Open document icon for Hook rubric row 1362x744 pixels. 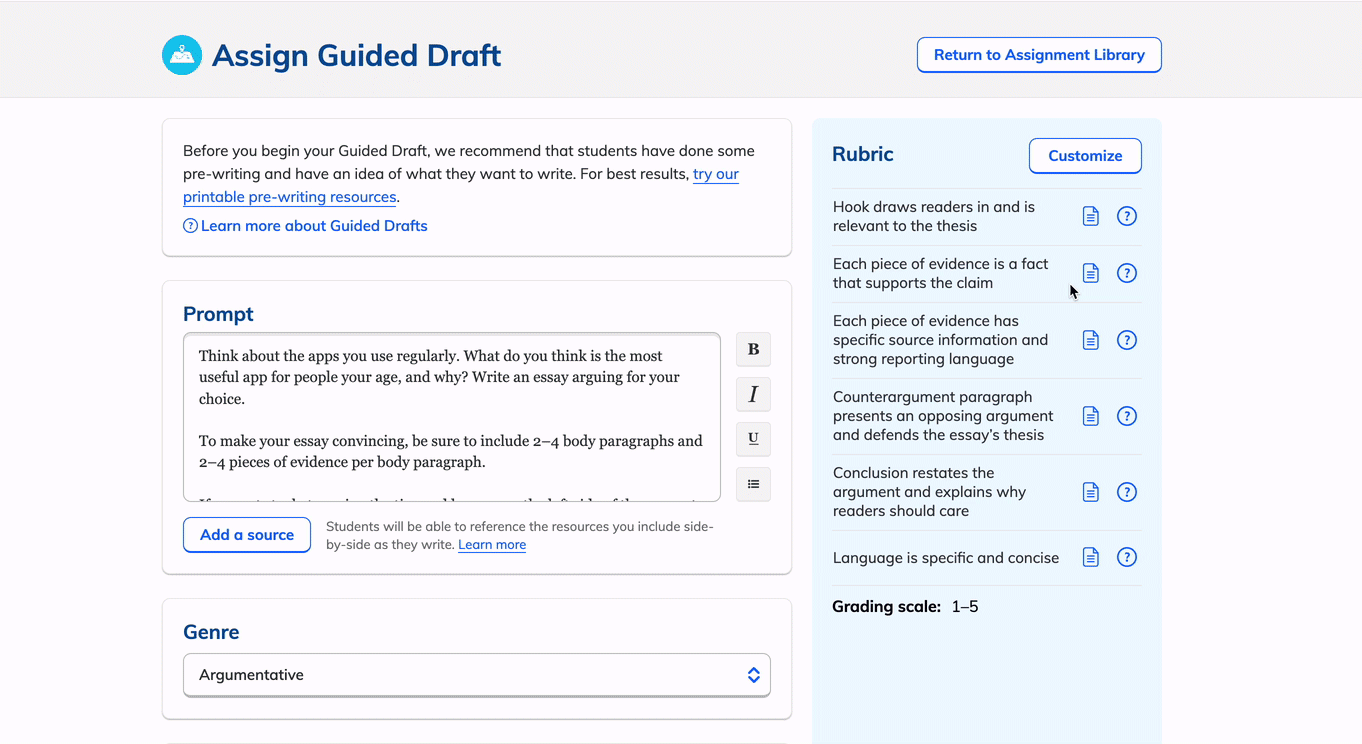[1091, 216]
